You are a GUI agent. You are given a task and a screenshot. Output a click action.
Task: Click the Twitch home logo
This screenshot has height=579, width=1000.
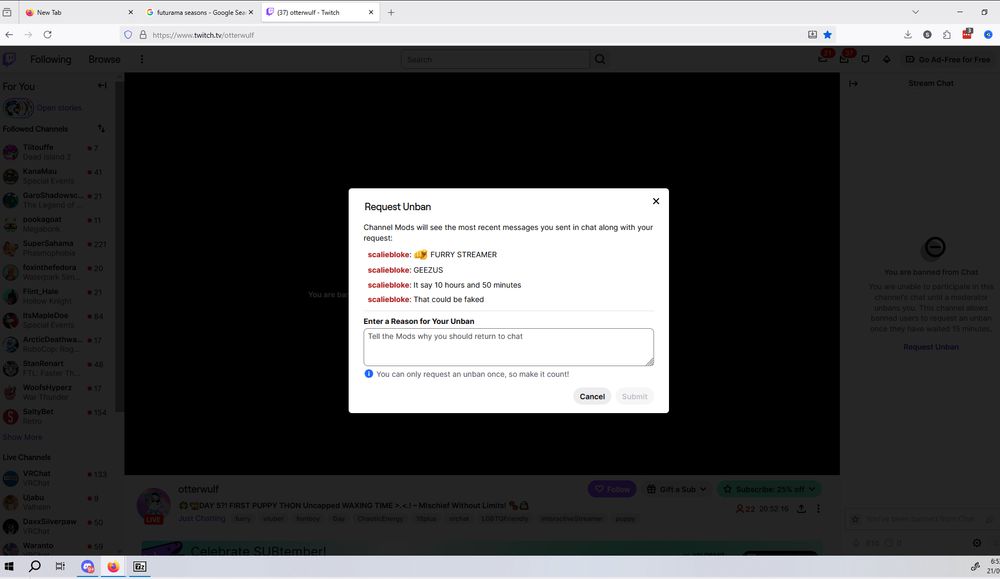tap(10, 59)
